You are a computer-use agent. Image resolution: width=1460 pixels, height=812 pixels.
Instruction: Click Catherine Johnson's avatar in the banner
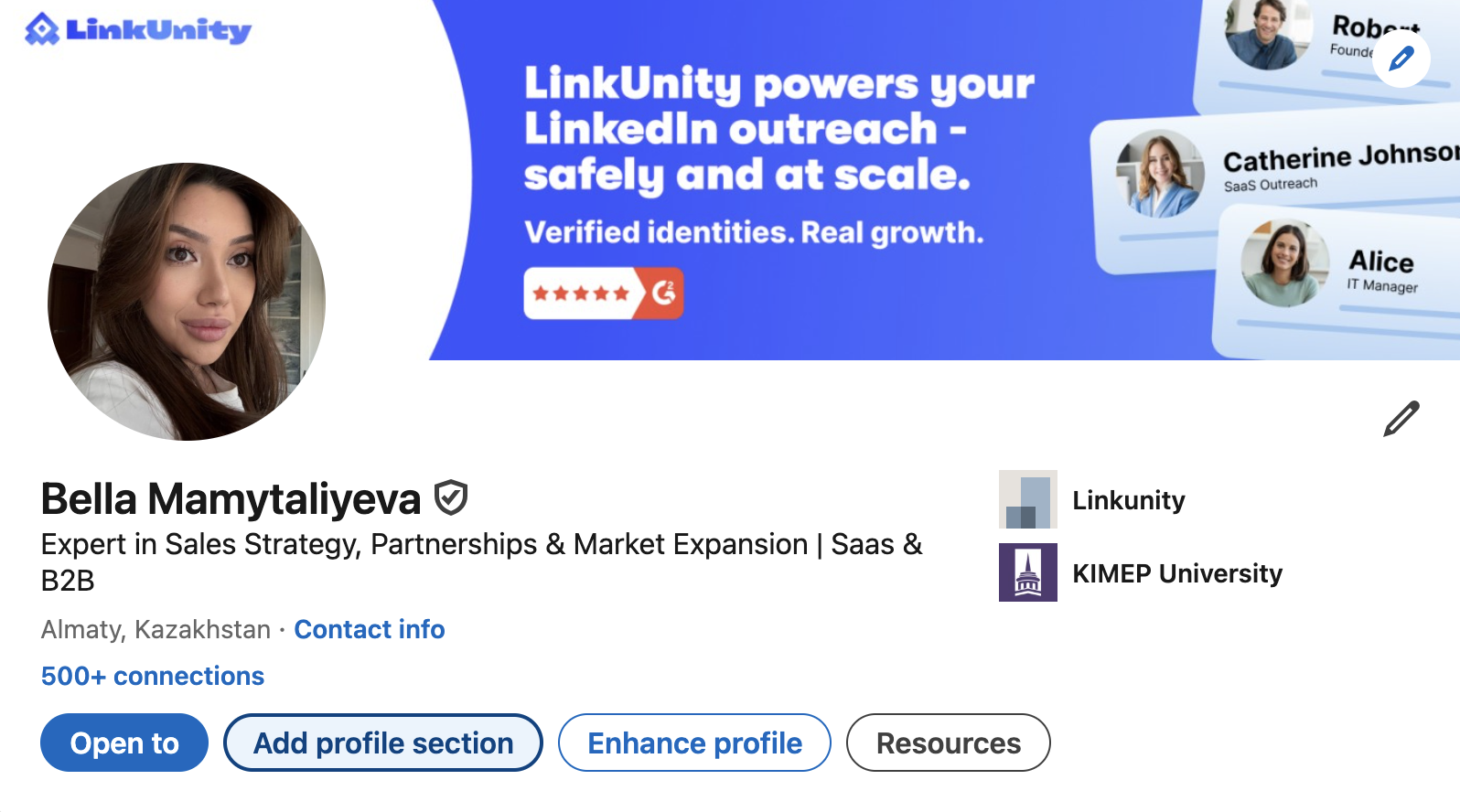1160,173
